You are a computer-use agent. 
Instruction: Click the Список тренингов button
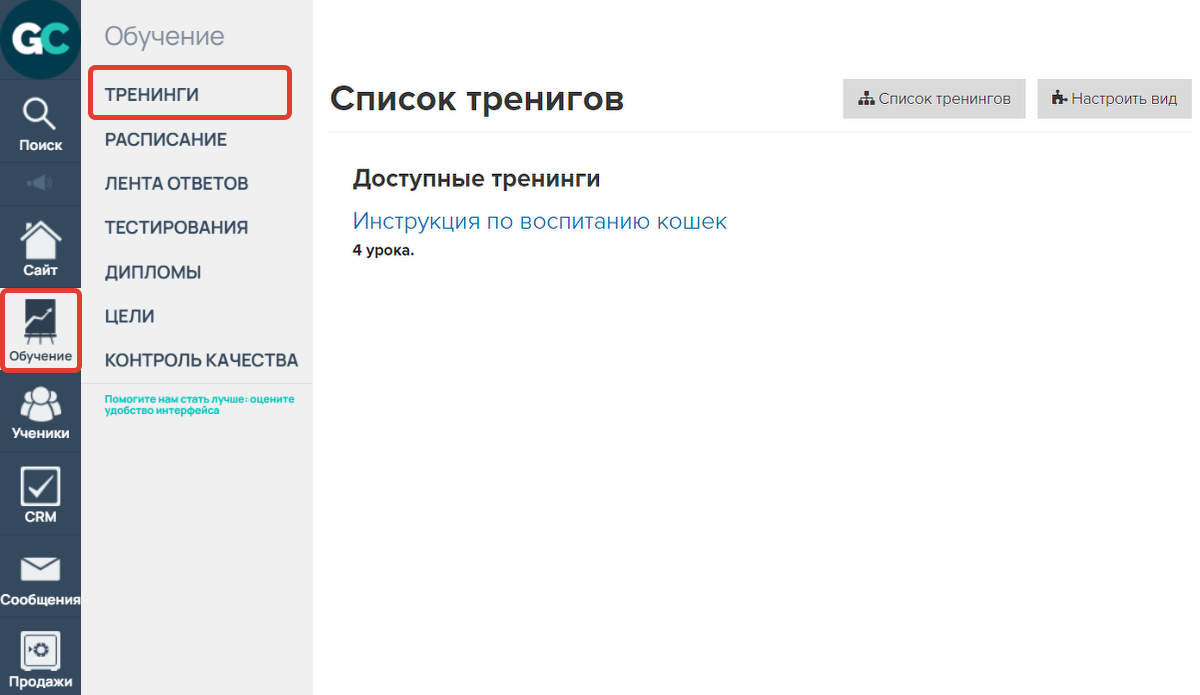click(933, 98)
